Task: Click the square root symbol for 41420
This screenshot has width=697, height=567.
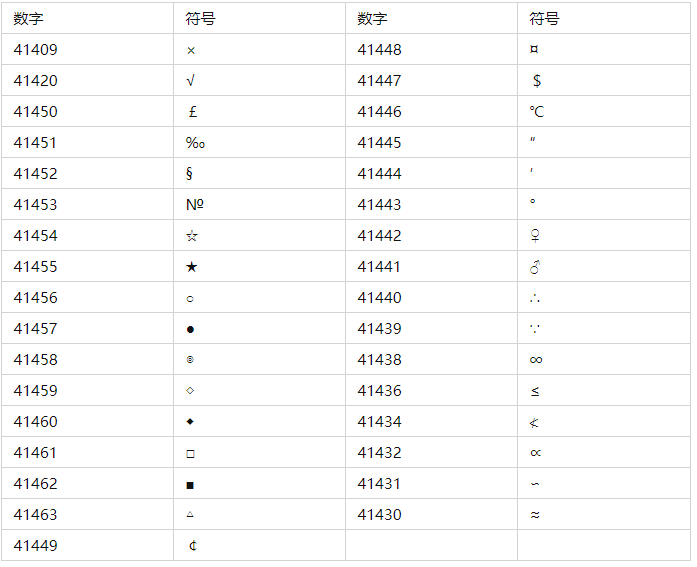Action: tap(190, 81)
